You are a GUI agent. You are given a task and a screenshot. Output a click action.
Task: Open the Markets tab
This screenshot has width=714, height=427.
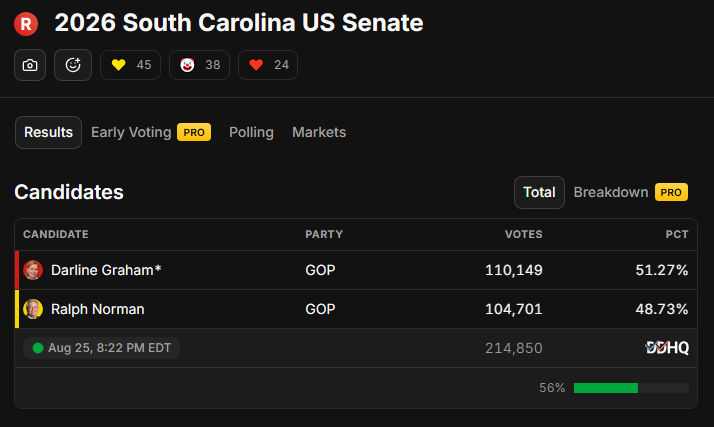point(319,132)
